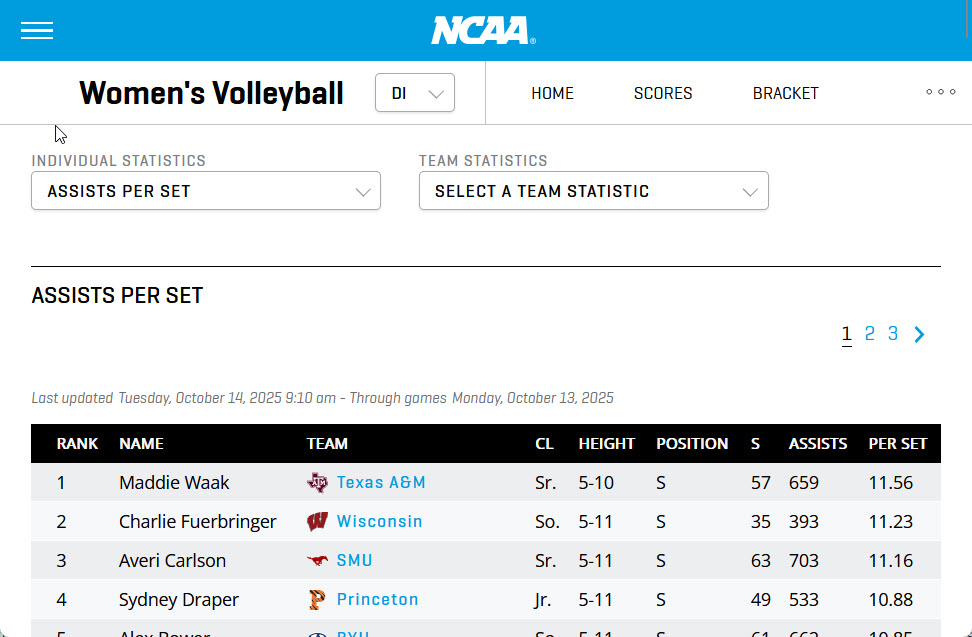Go to next page arrow
This screenshot has height=637, width=972.
pyautogui.click(x=920, y=335)
